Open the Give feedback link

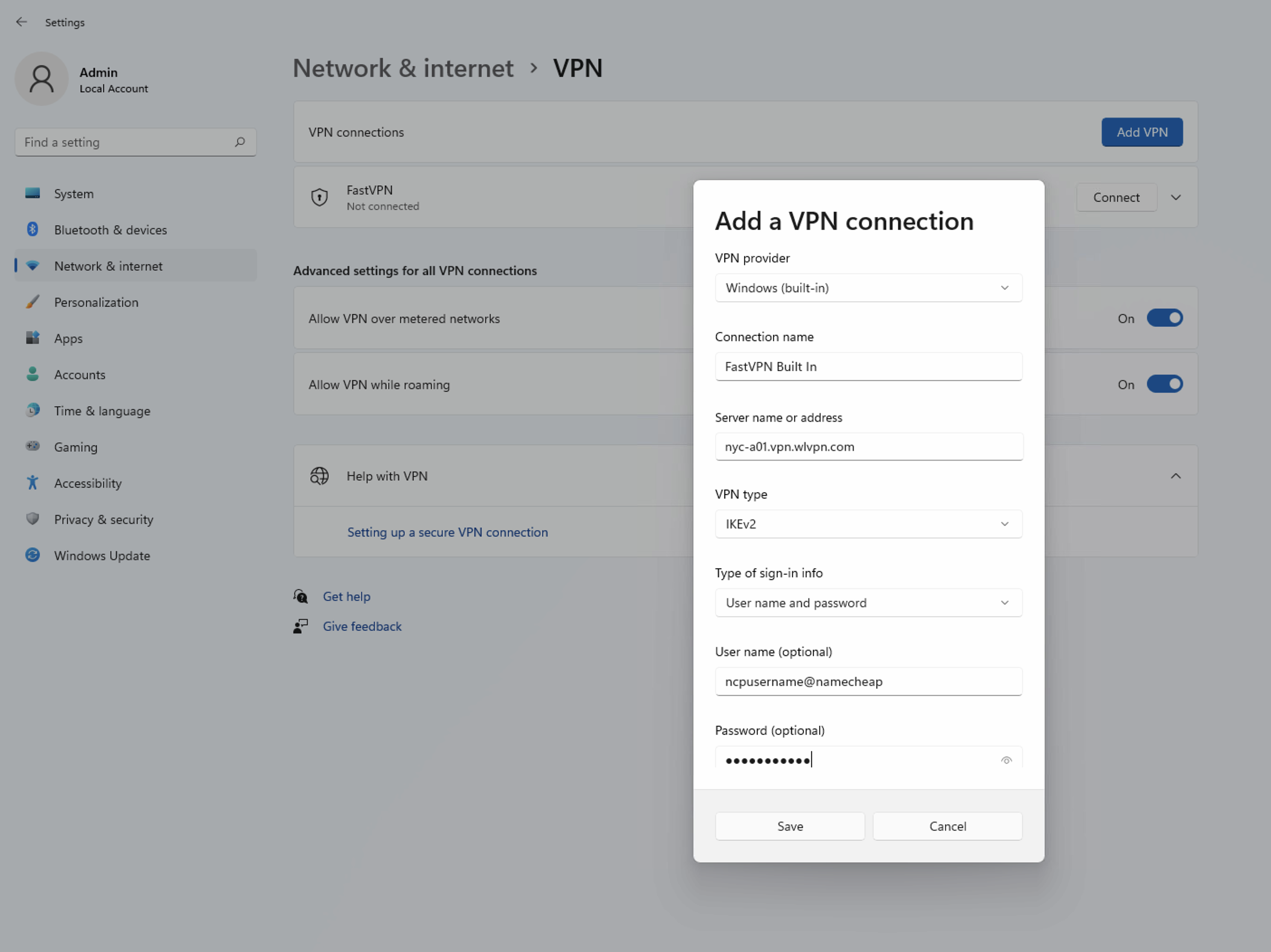coord(362,626)
